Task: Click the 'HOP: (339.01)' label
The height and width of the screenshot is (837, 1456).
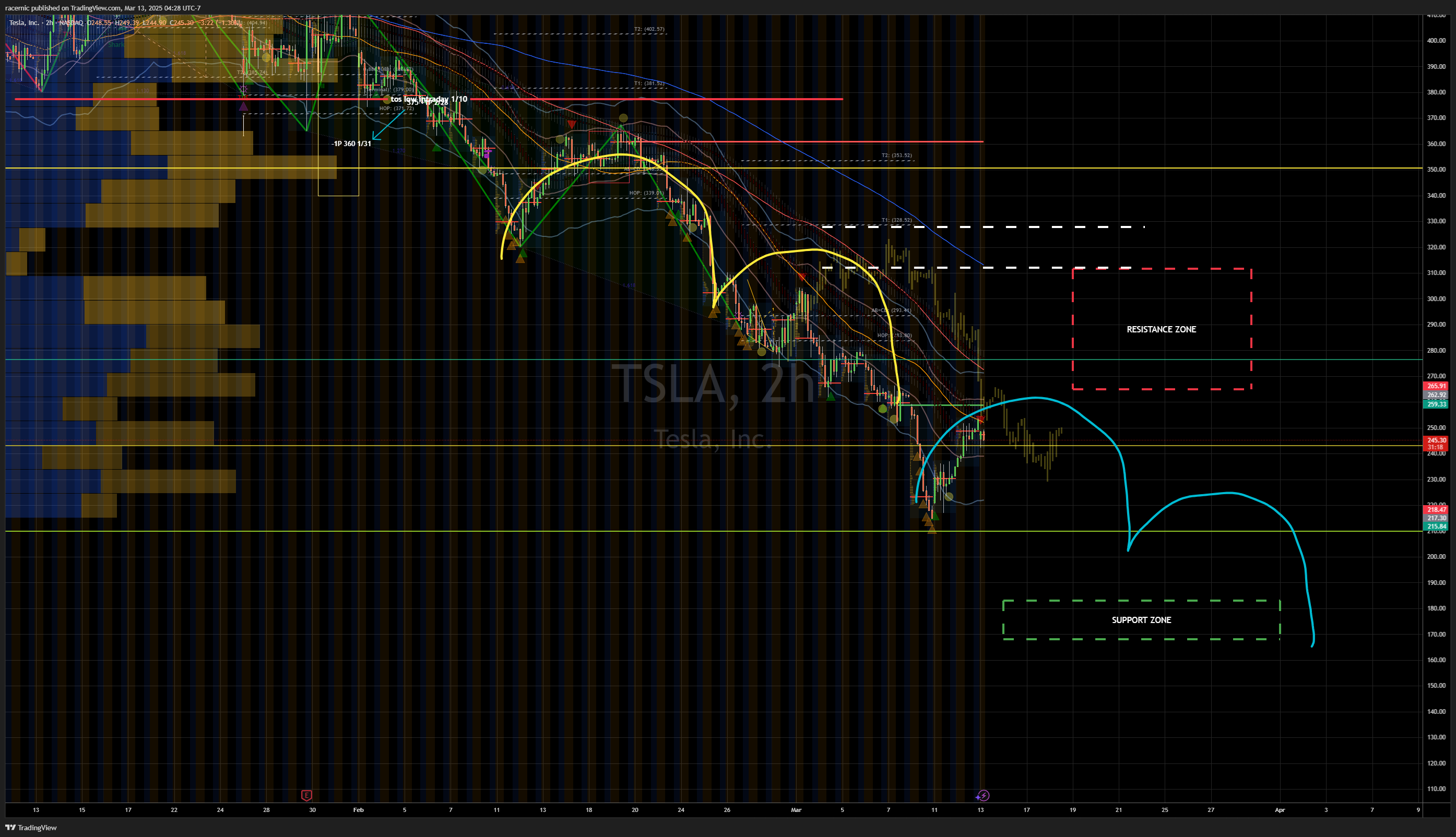Action: pyautogui.click(x=646, y=193)
